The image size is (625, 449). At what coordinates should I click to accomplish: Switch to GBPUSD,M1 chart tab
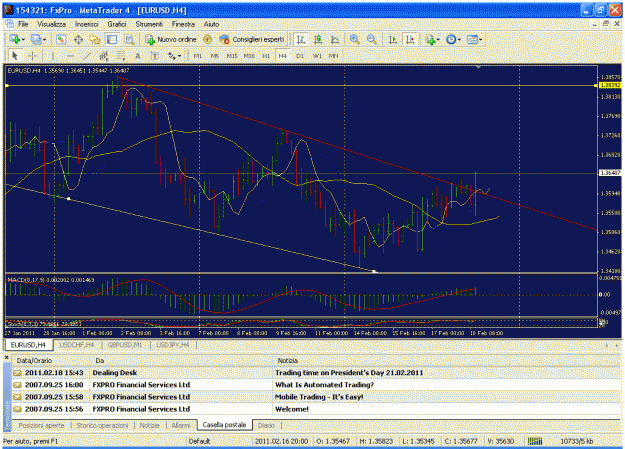click(x=125, y=345)
